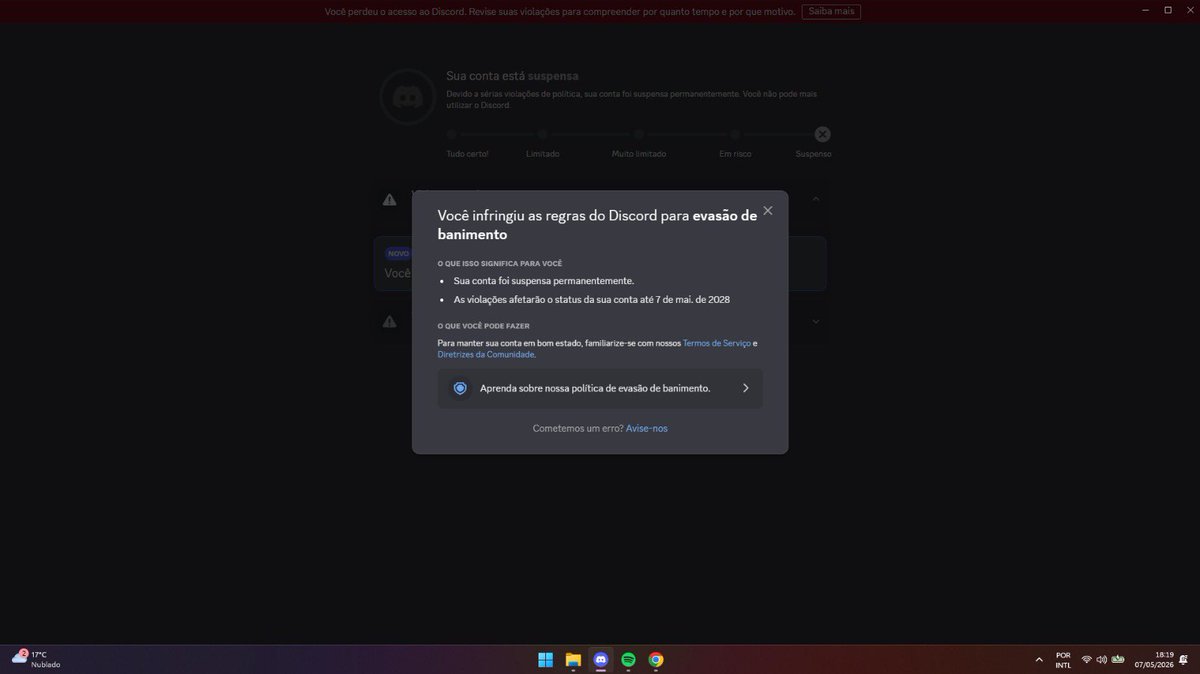Screen dimensions: 1200x674
Task: Click the NOVO badge on the violation card
Action: (x=398, y=254)
